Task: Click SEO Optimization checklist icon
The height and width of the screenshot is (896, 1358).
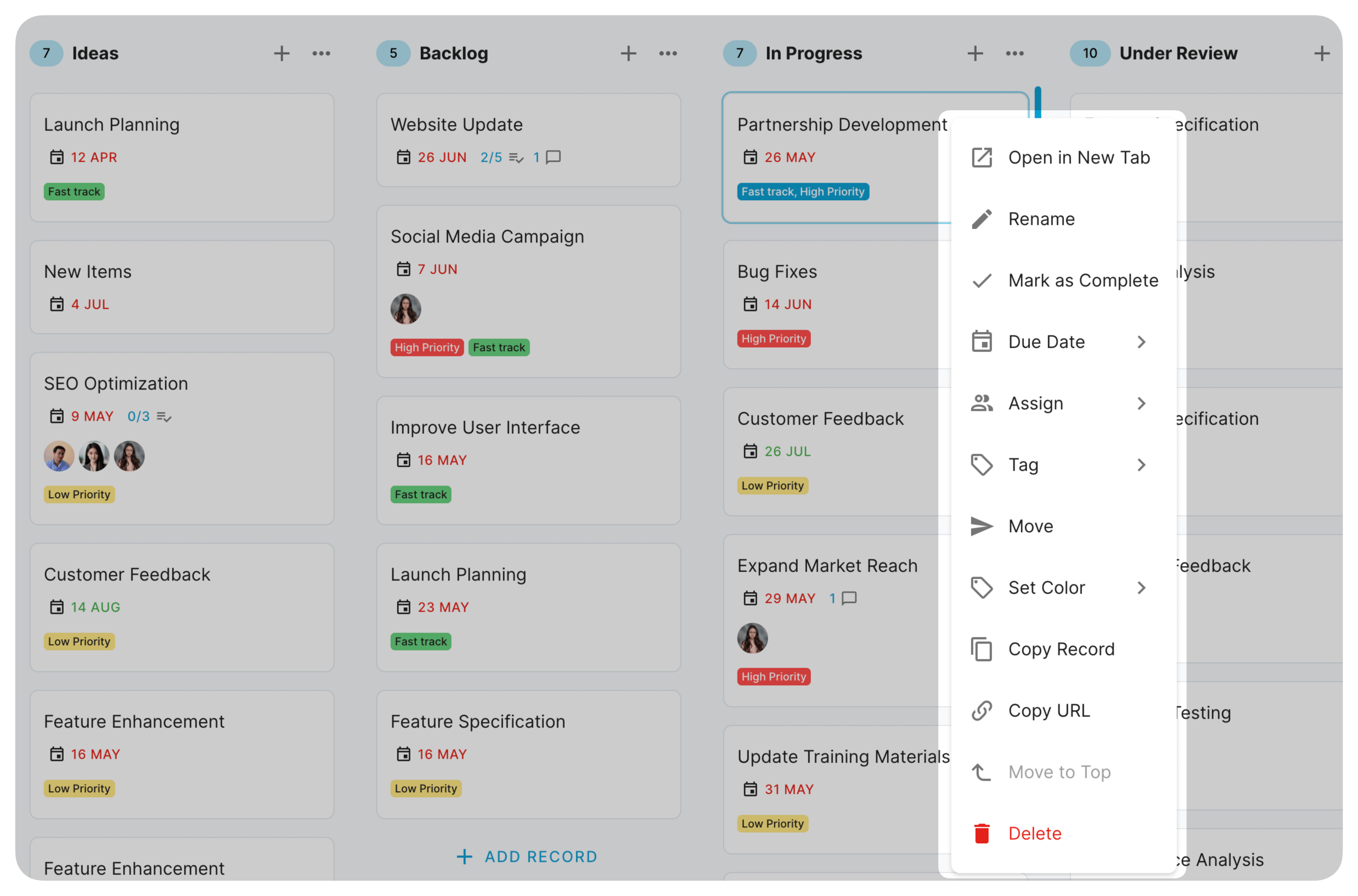Action: pyautogui.click(x=165, y=417)
